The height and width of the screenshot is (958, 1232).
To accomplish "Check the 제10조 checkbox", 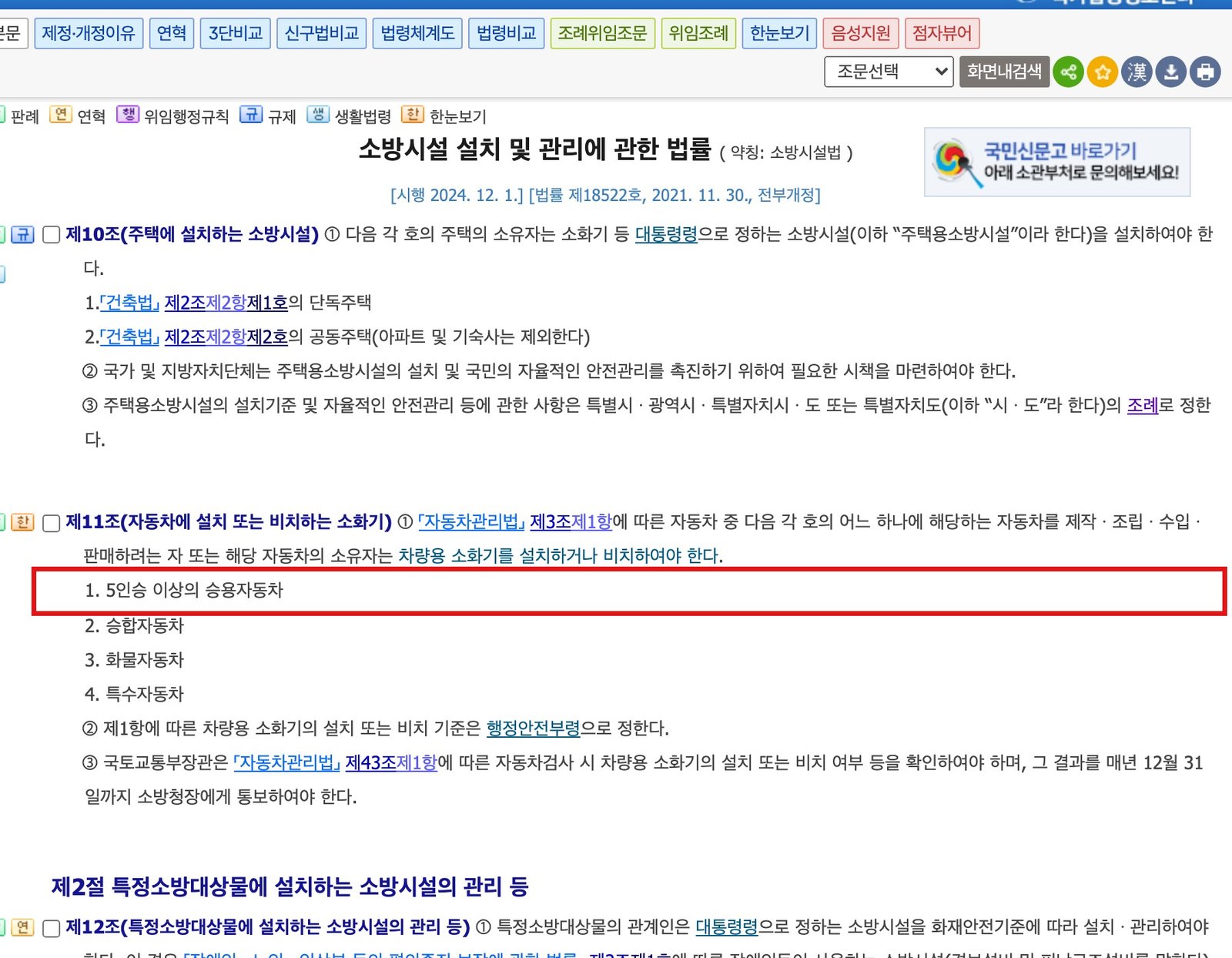I will click(x=51, y=235).
